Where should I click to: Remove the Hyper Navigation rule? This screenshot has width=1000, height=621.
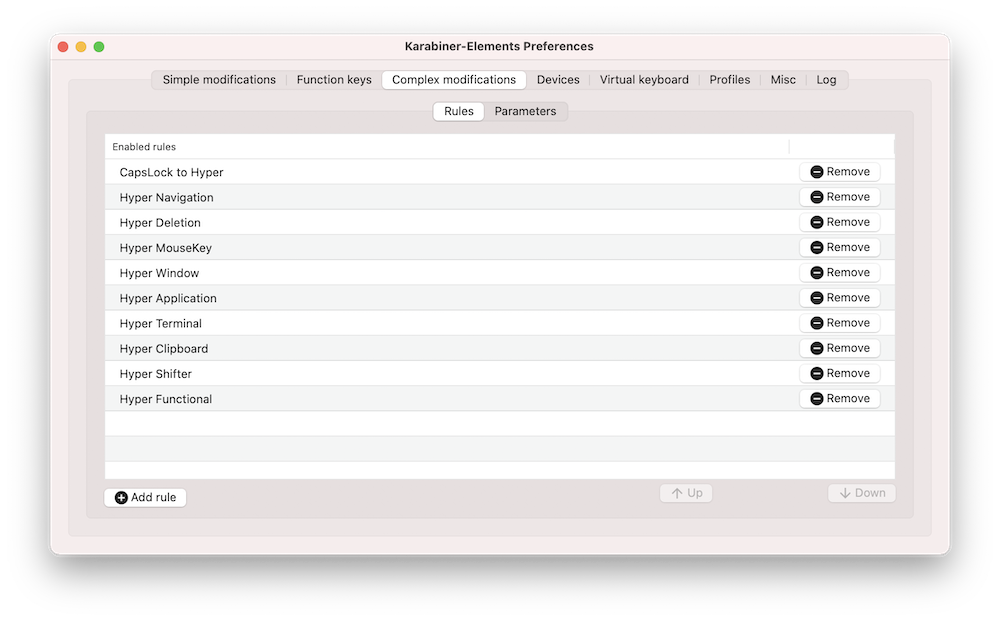point(840,197)
